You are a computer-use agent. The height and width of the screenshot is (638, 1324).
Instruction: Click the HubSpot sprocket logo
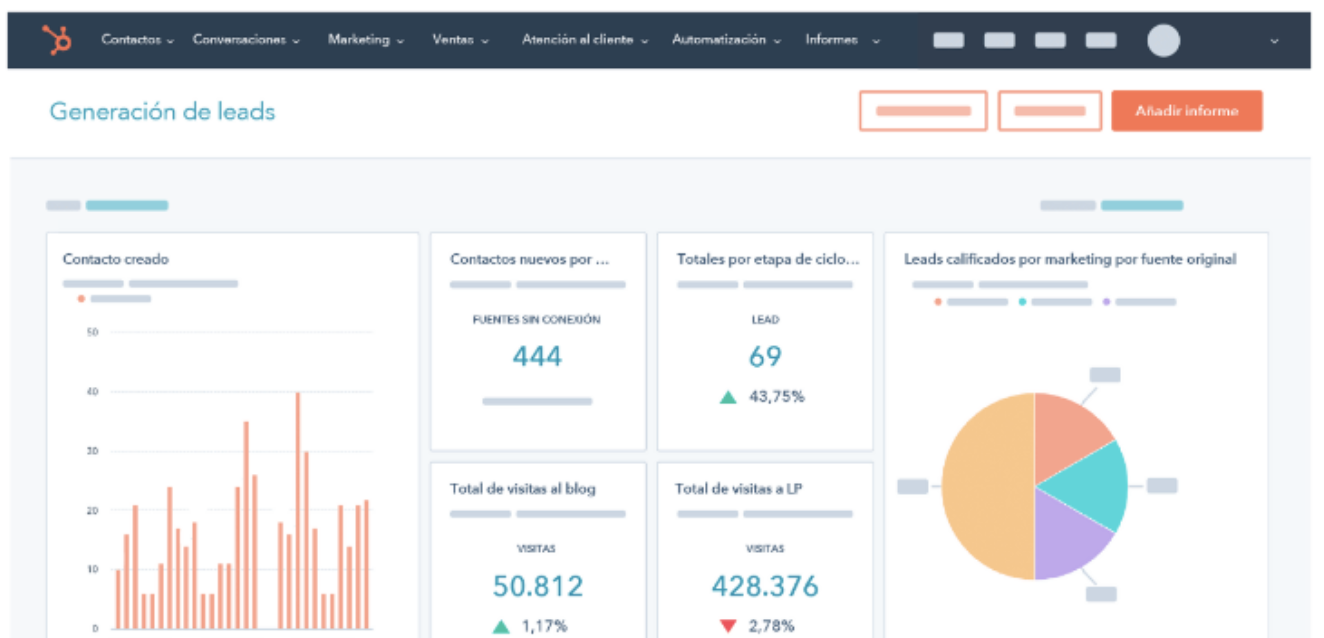(x=57, y=40)
